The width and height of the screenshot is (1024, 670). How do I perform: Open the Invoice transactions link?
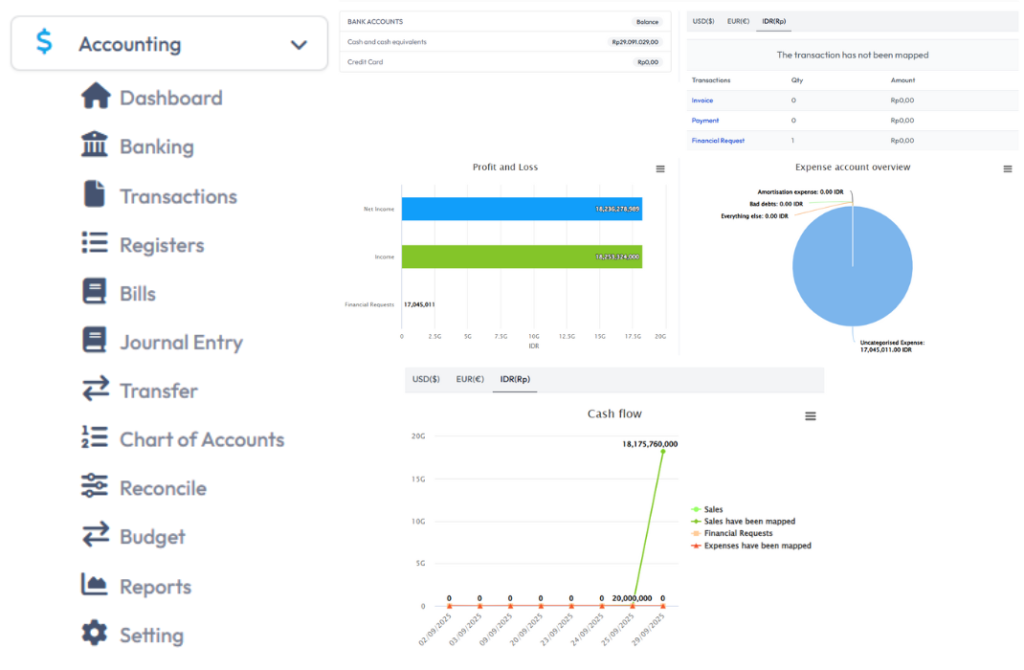click(x=702, y=100)
